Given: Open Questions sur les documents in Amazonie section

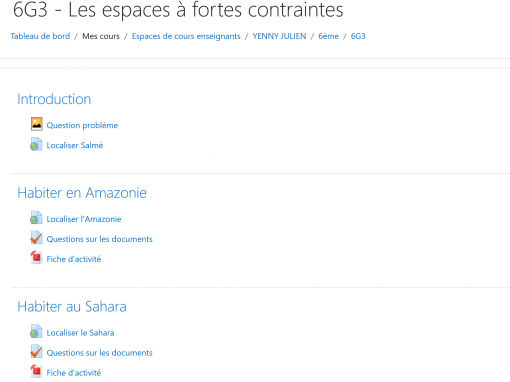Looking at the screenshot, I should [99, 239].
